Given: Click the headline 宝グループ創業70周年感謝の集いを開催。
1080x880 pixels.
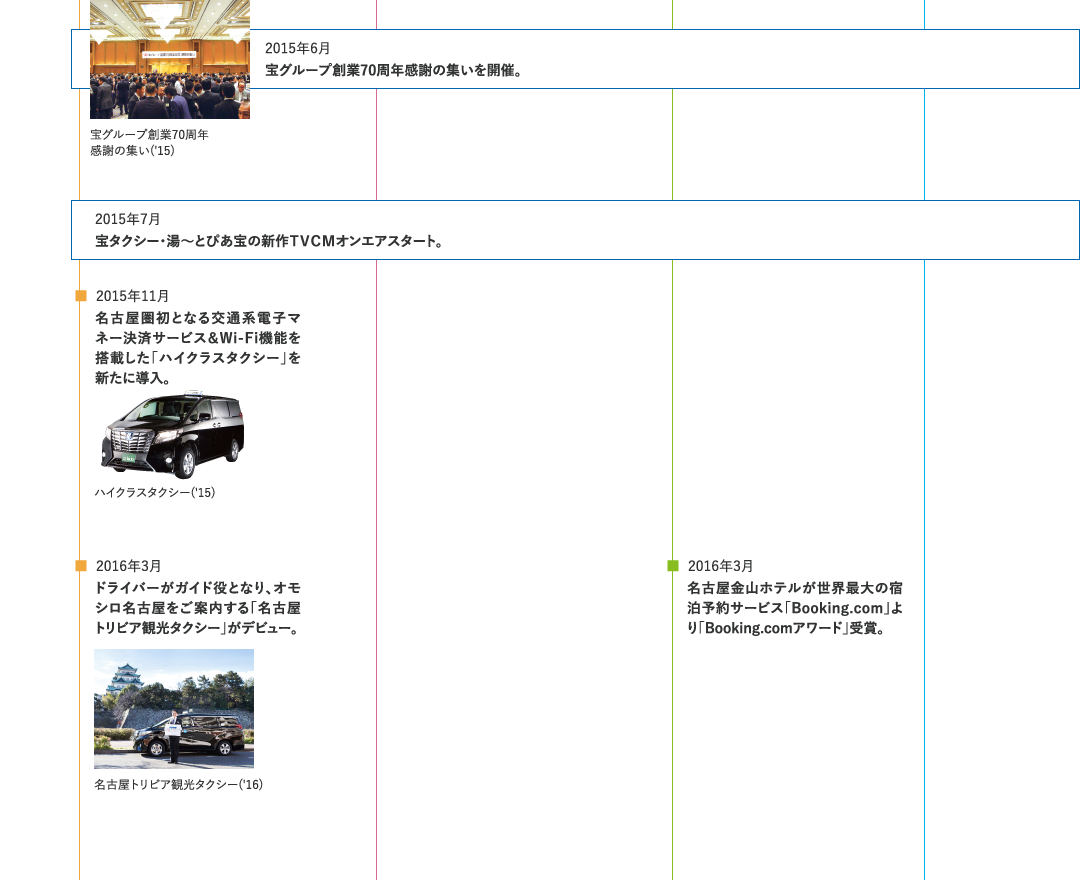Looking at the screenshot, I should point(393,70).
